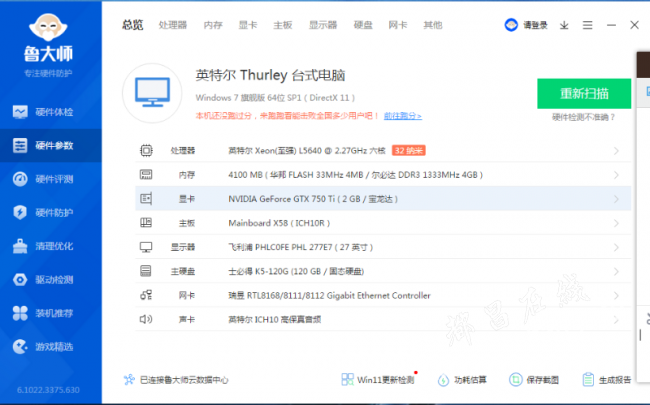Click 已连接鲁大师云数据中心 status text
The height and width of the screenshot is (405, 650).
(x=184, y=380)
